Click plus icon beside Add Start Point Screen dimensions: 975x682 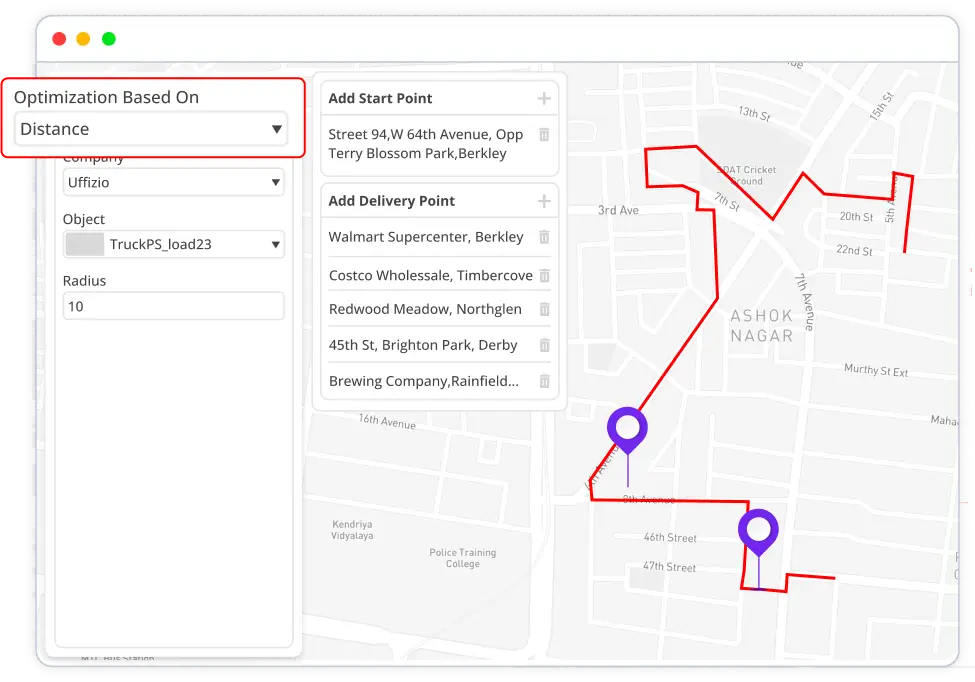[x=544, y=98]
